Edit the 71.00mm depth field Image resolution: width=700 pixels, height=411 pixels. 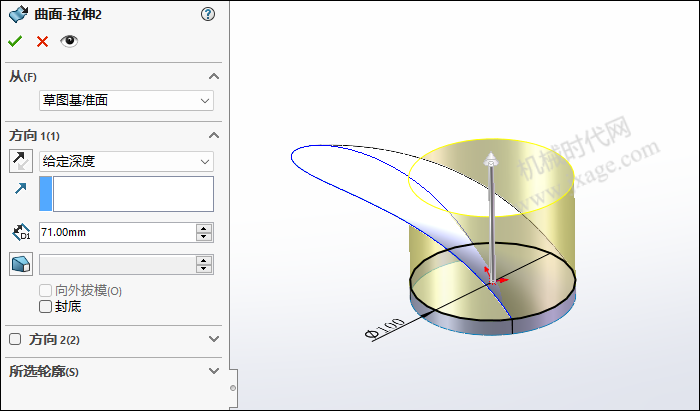pos(117,232)
